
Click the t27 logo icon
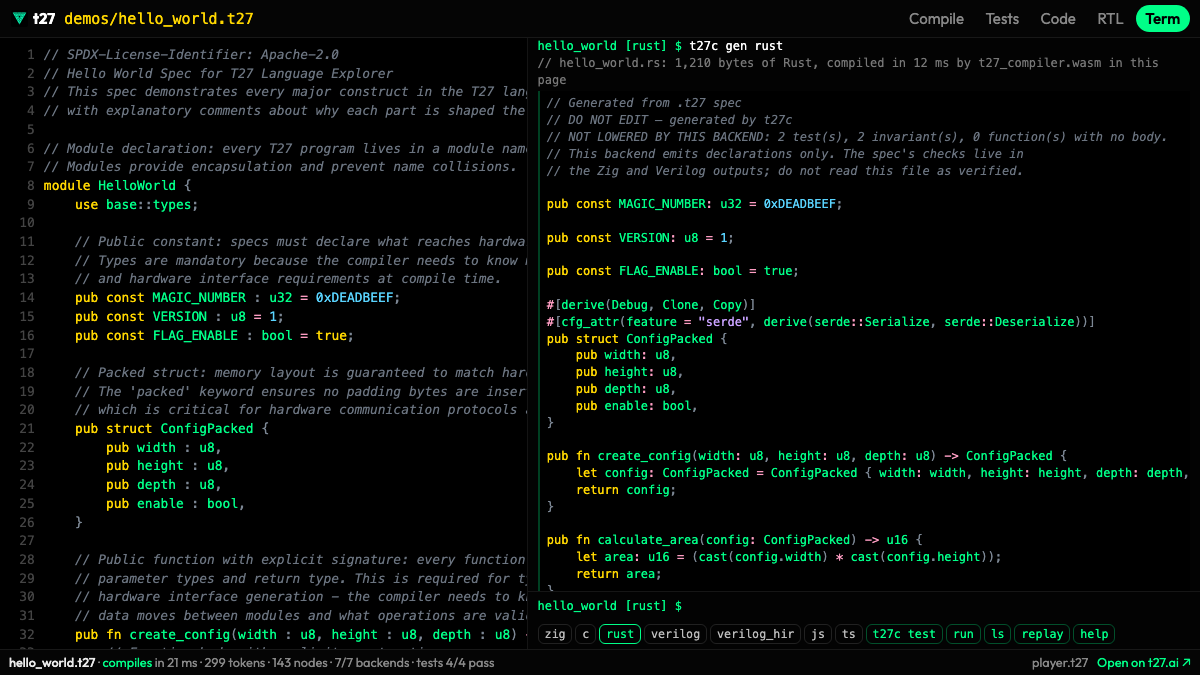20,19
